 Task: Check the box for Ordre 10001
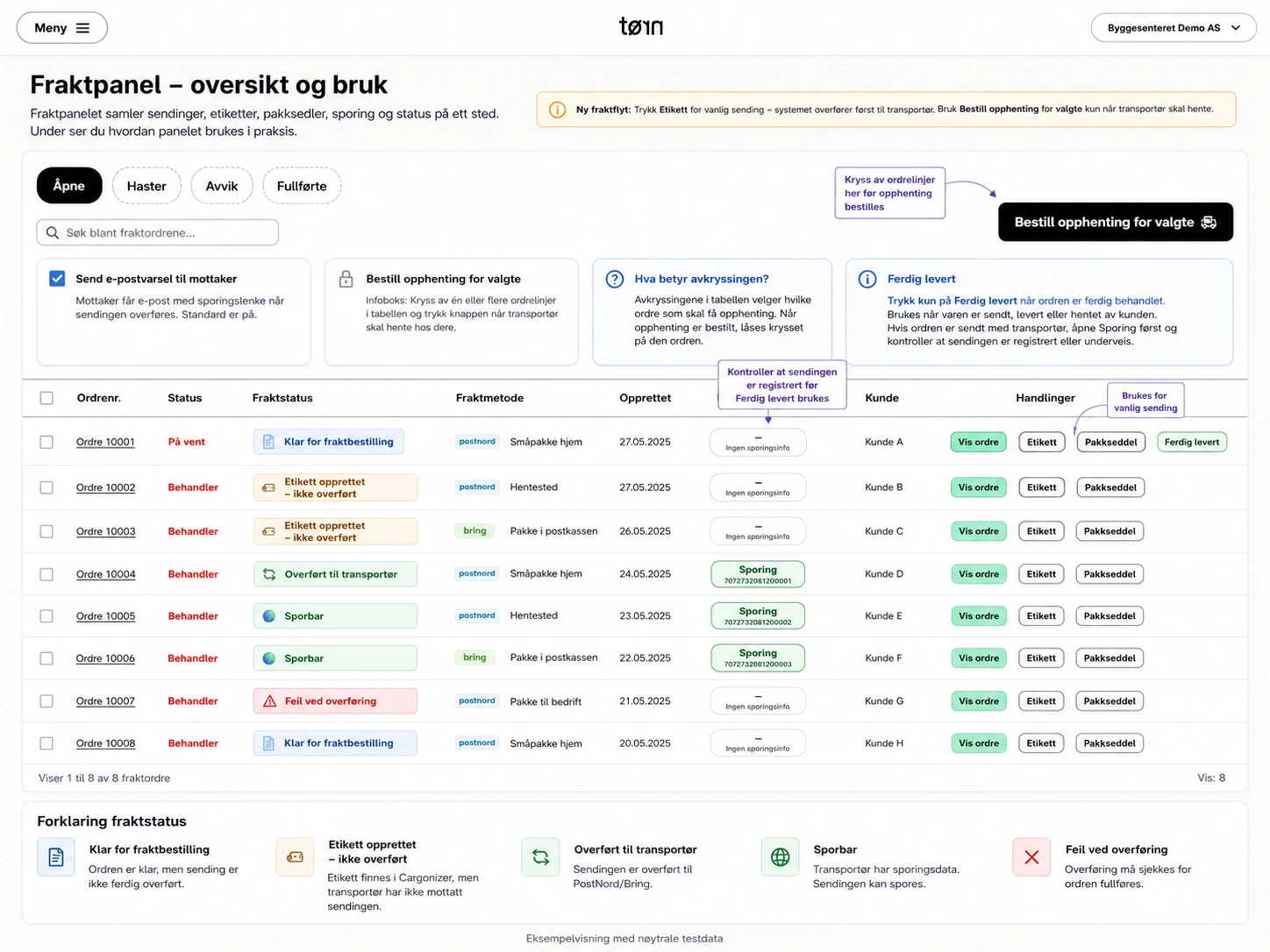tap(46, 442)
